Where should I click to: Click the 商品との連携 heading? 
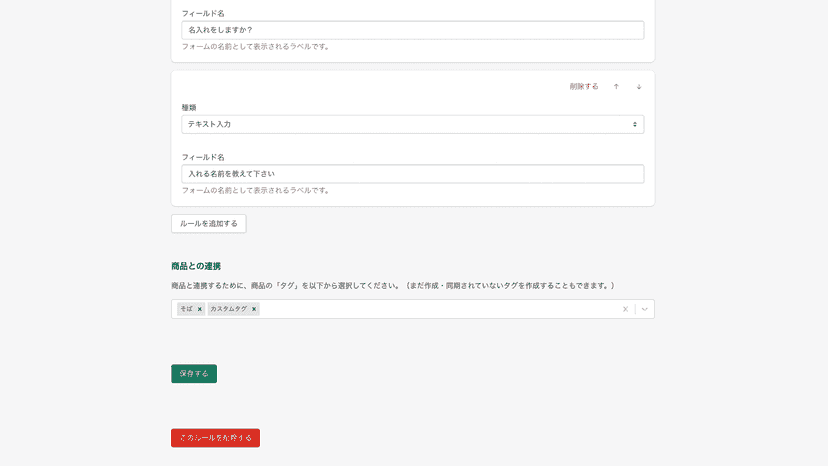(x=196, y=266)
